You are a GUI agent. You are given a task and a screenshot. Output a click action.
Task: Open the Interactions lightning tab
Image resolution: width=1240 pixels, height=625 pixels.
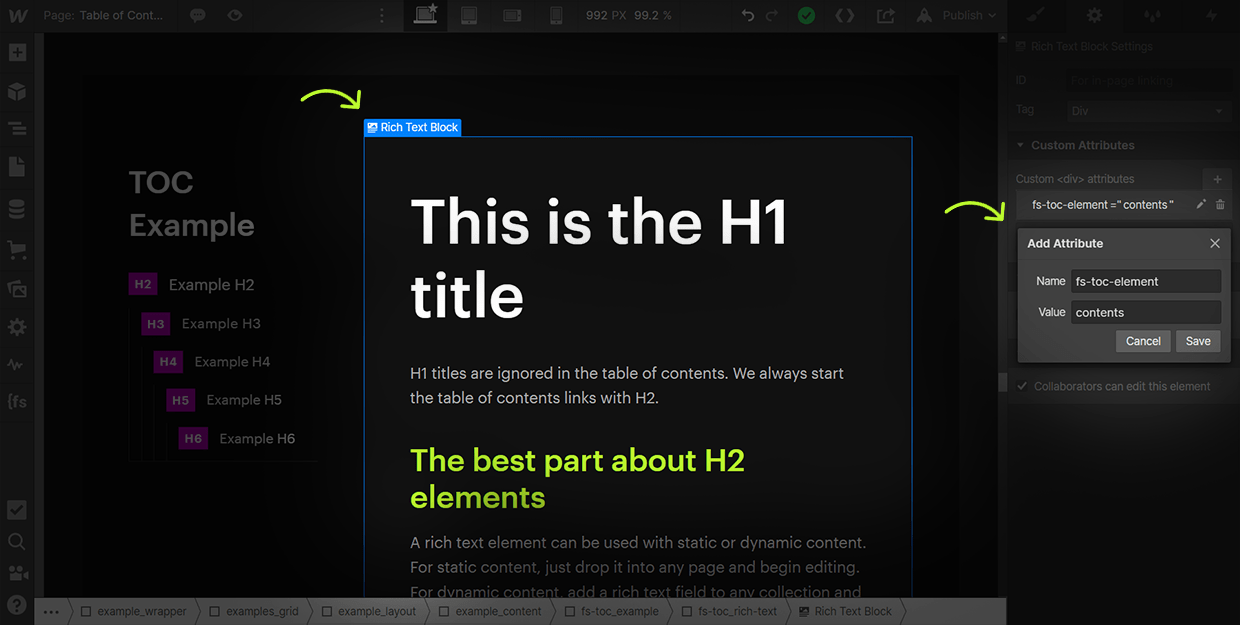[1211, 15]
